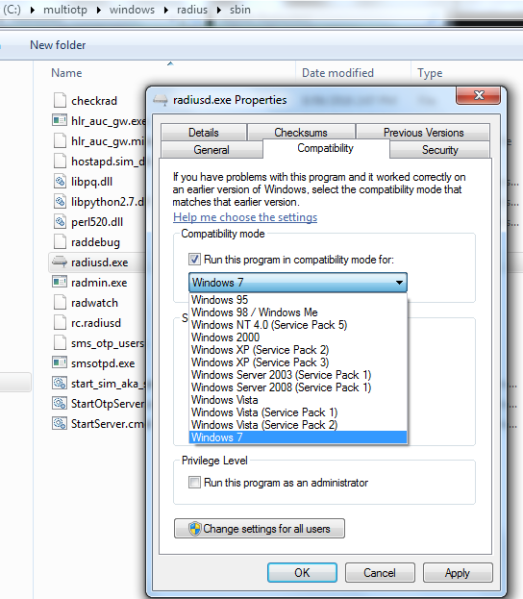Choose Windows Server 2008 (Service Pack 1)
Screen dimensions: 523x599
click(x=298, y=387)
